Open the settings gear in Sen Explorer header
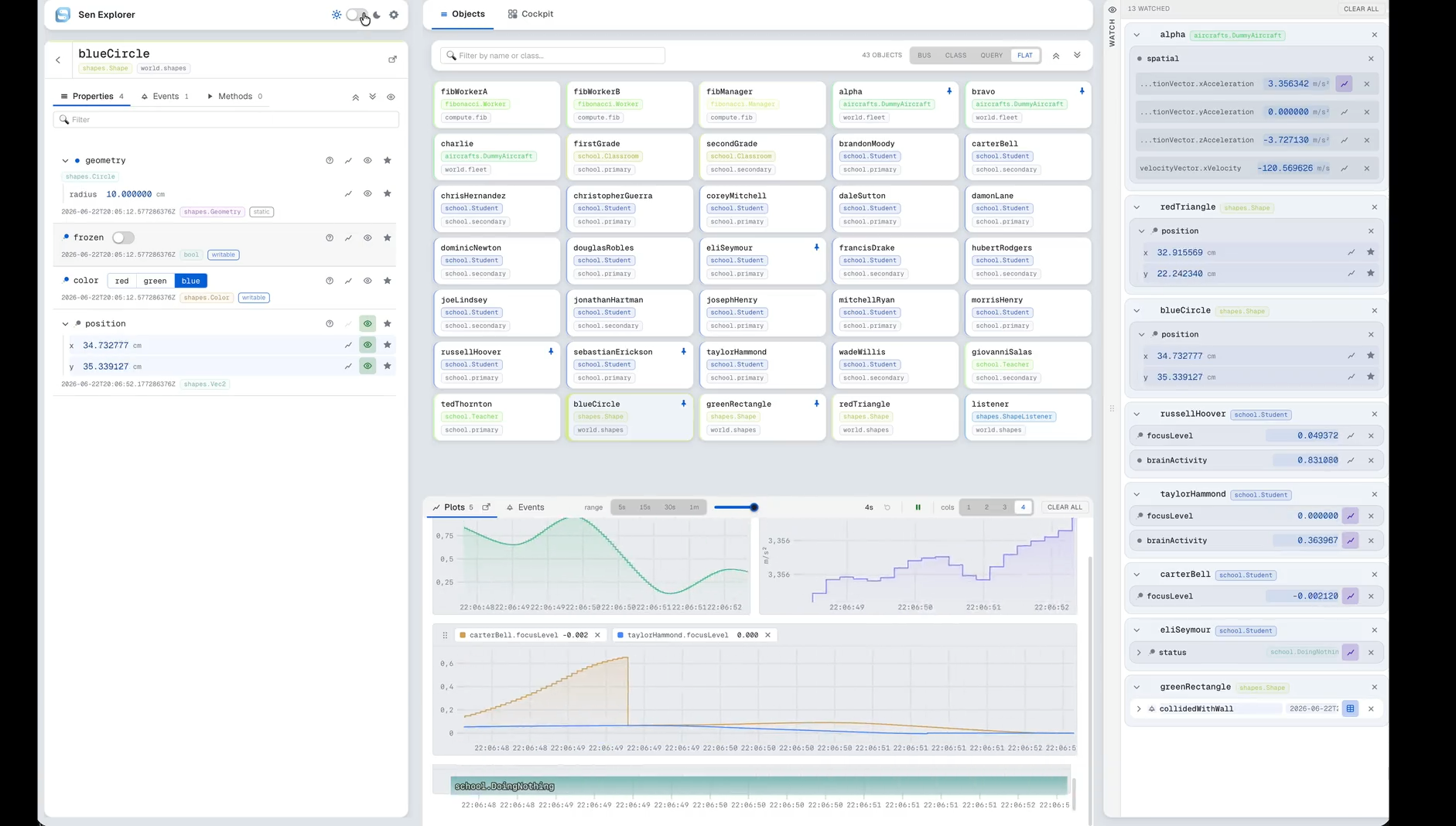Viewport: 1456px width, 826px height. (x=394, y=15)
